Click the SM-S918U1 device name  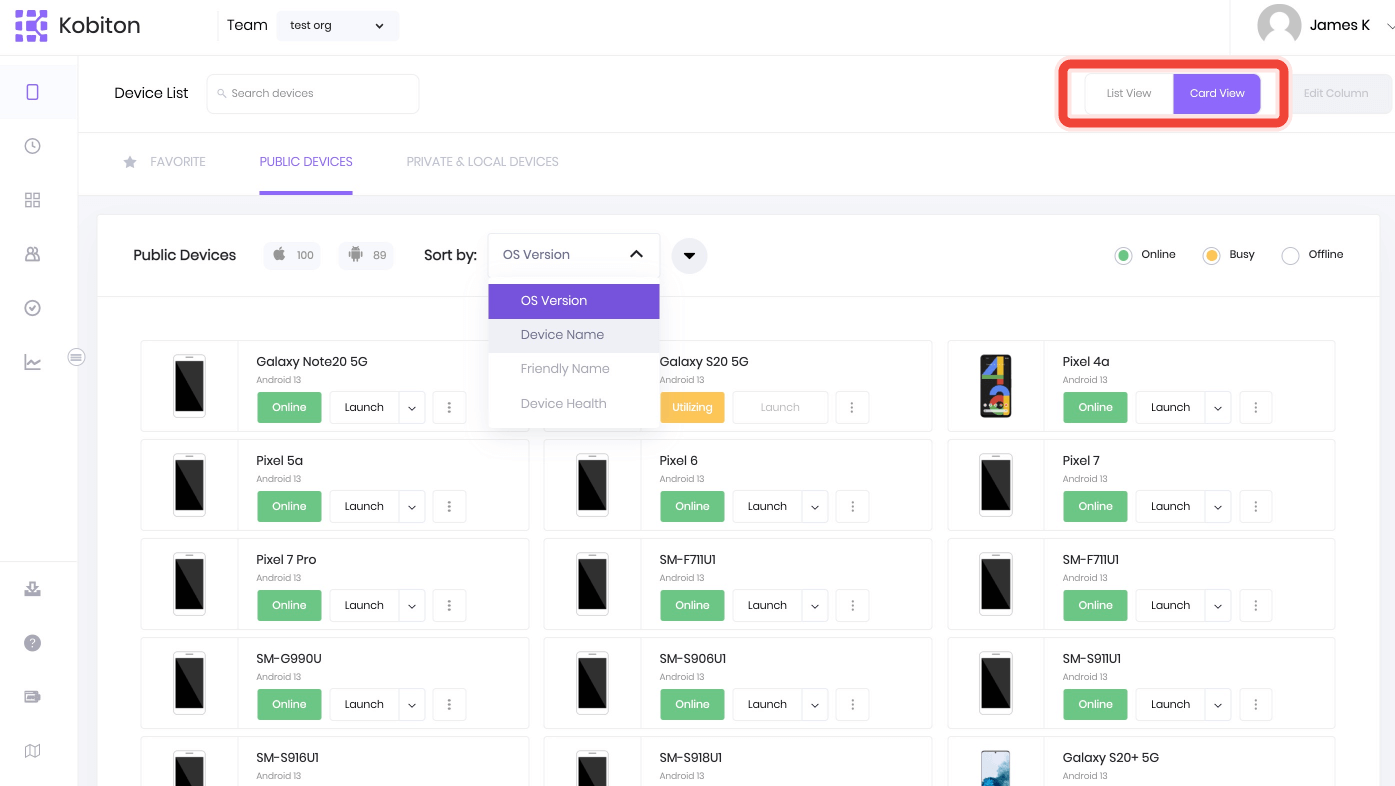(691, 758)
